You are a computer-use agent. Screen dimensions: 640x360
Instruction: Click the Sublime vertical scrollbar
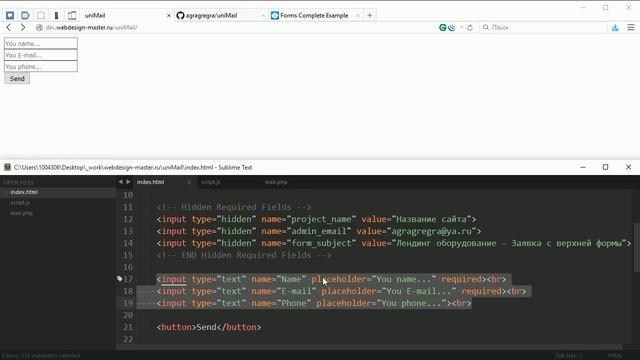click(x=636, y=247)
